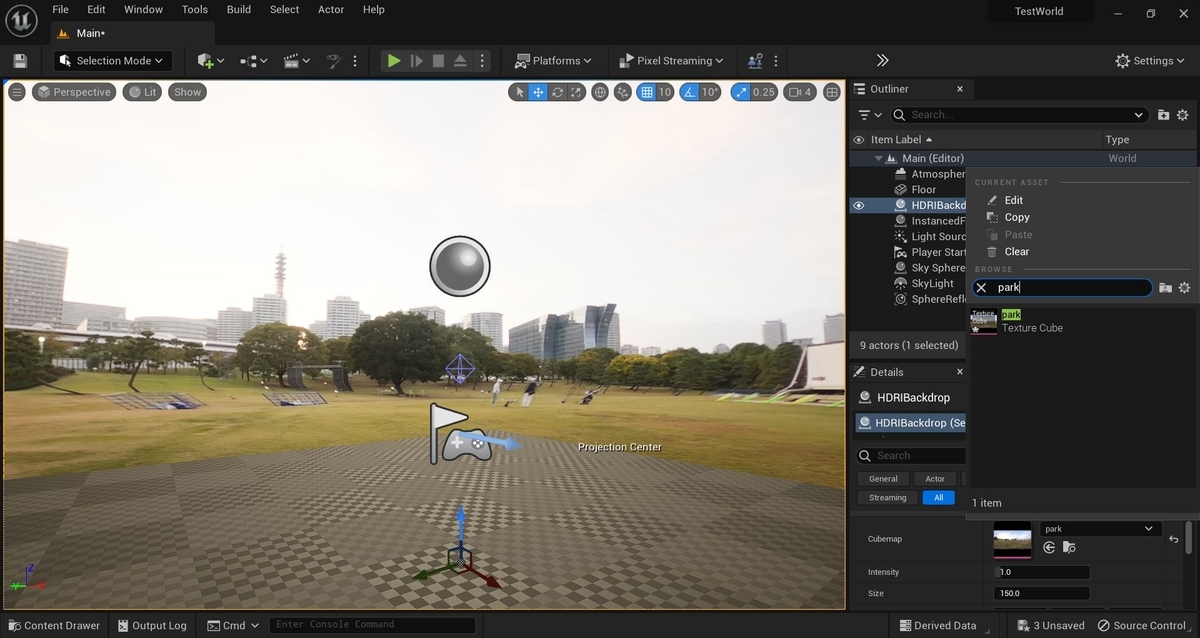The image size is (1200, 638).
Task: Open the File menu
Action: [x=60, y=10]
